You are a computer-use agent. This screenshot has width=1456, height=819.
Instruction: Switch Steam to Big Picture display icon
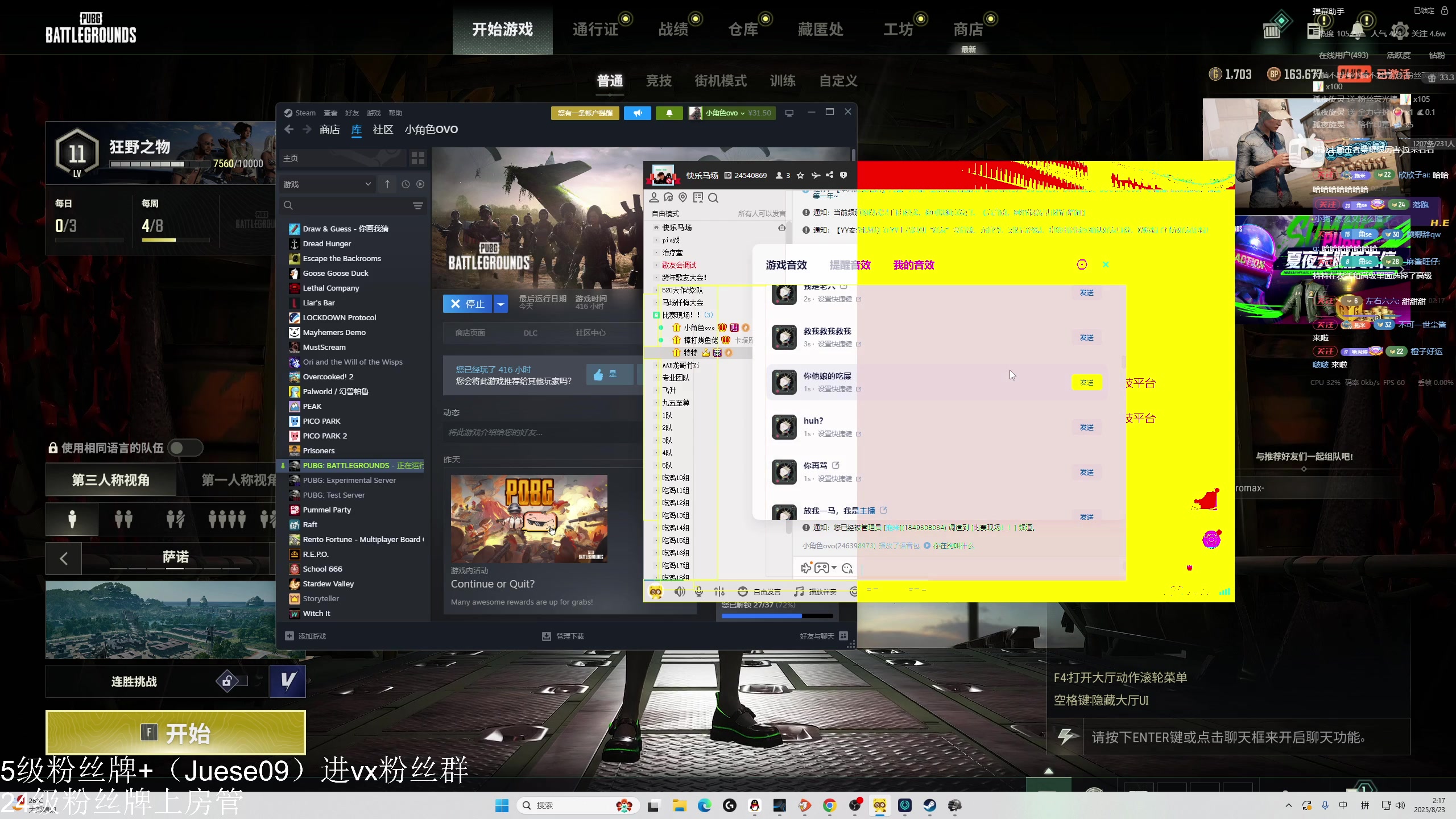[x=789, y=113]
